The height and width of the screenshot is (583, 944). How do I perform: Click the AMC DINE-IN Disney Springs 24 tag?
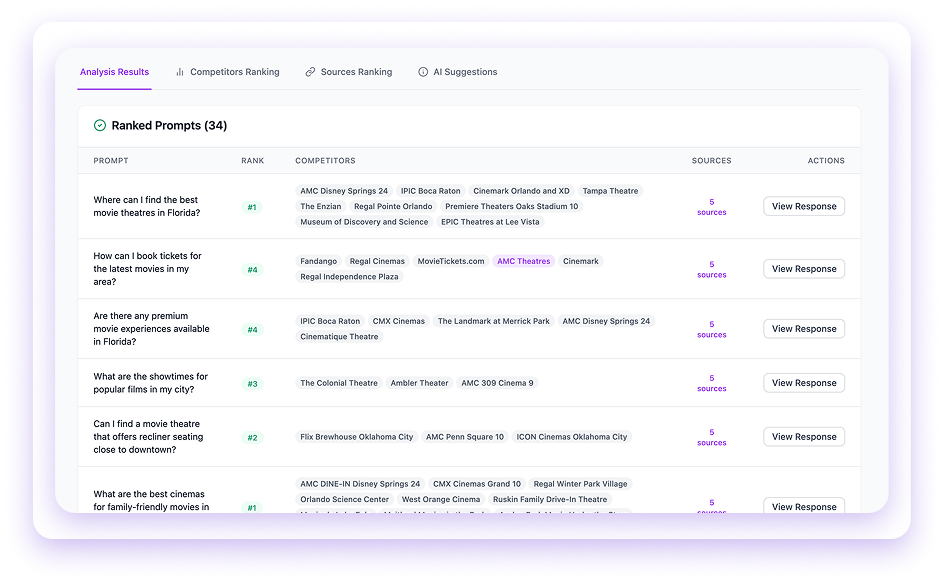(360, 484)
